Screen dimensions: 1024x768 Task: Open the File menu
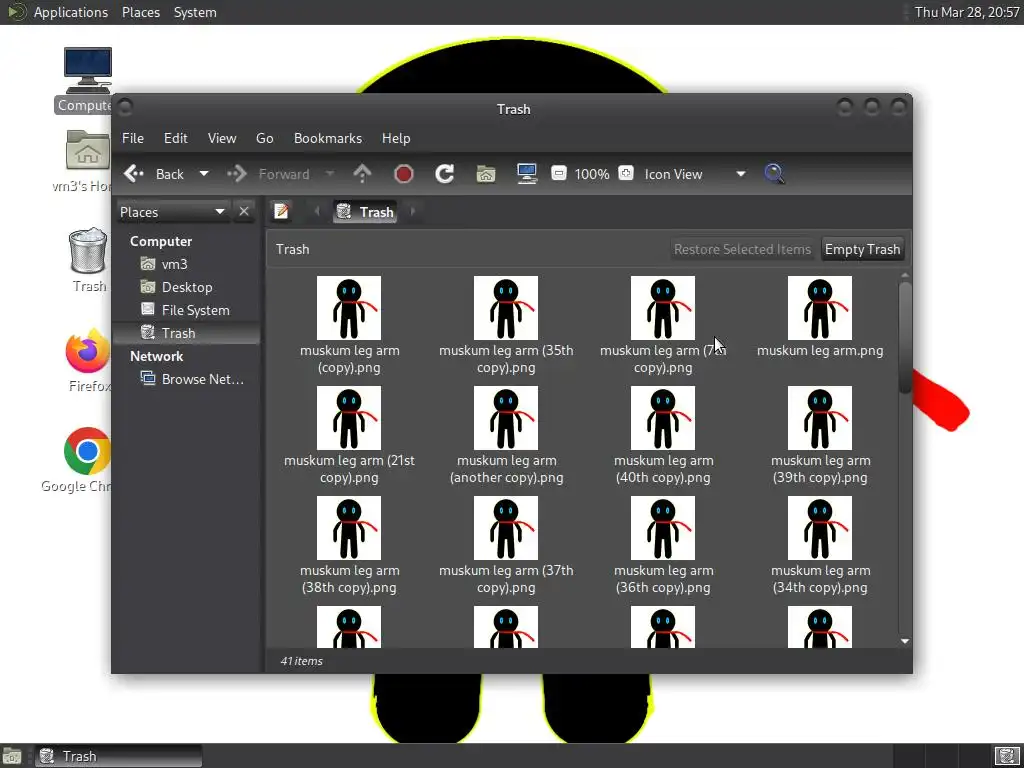click(x=133, y=138)
